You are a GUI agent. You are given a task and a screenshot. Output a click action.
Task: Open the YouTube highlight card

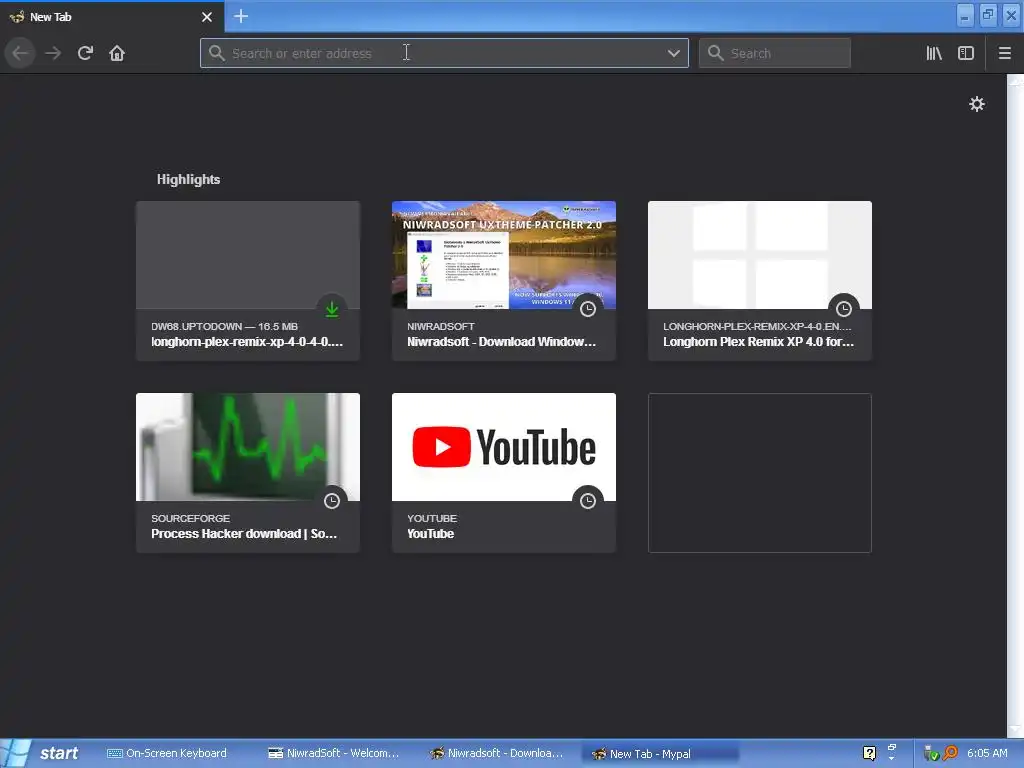pos(504,473)
